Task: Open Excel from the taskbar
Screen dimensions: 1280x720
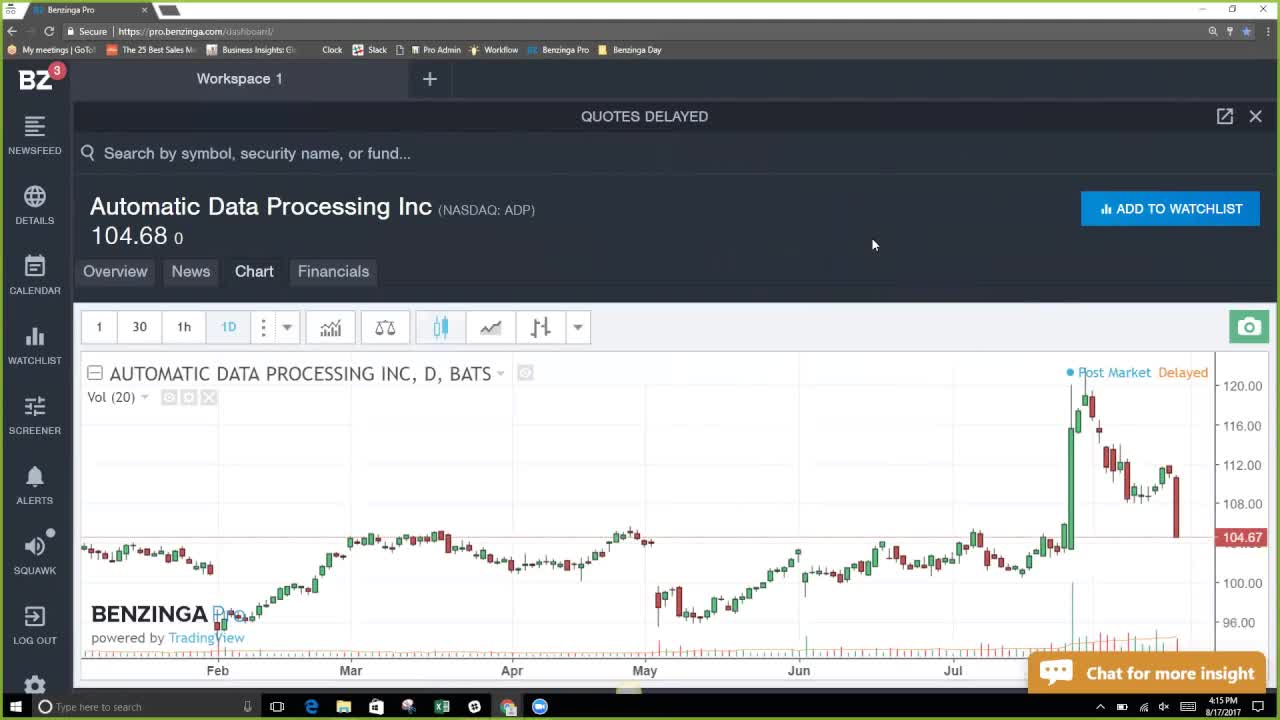Action: [x=442, y=707]
